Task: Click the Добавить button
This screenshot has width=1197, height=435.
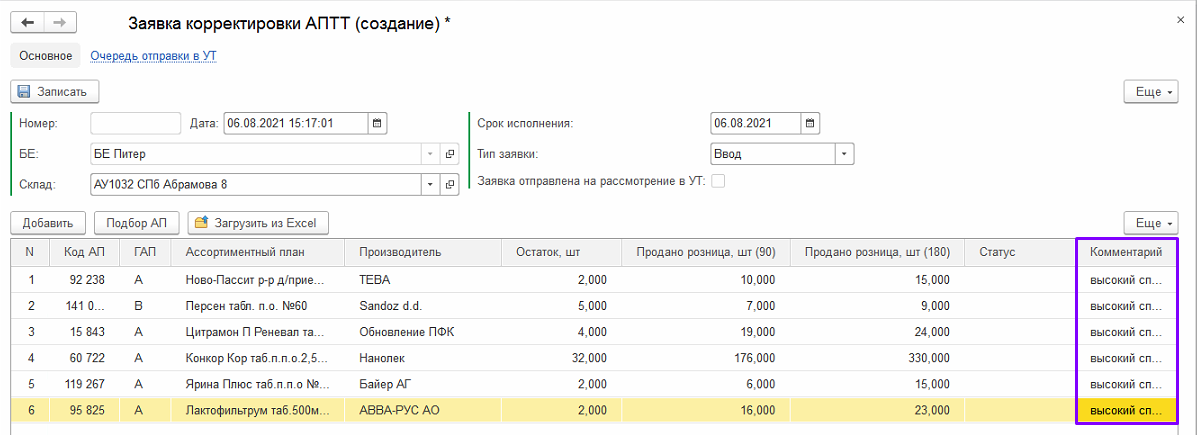Action: [48, 222]
